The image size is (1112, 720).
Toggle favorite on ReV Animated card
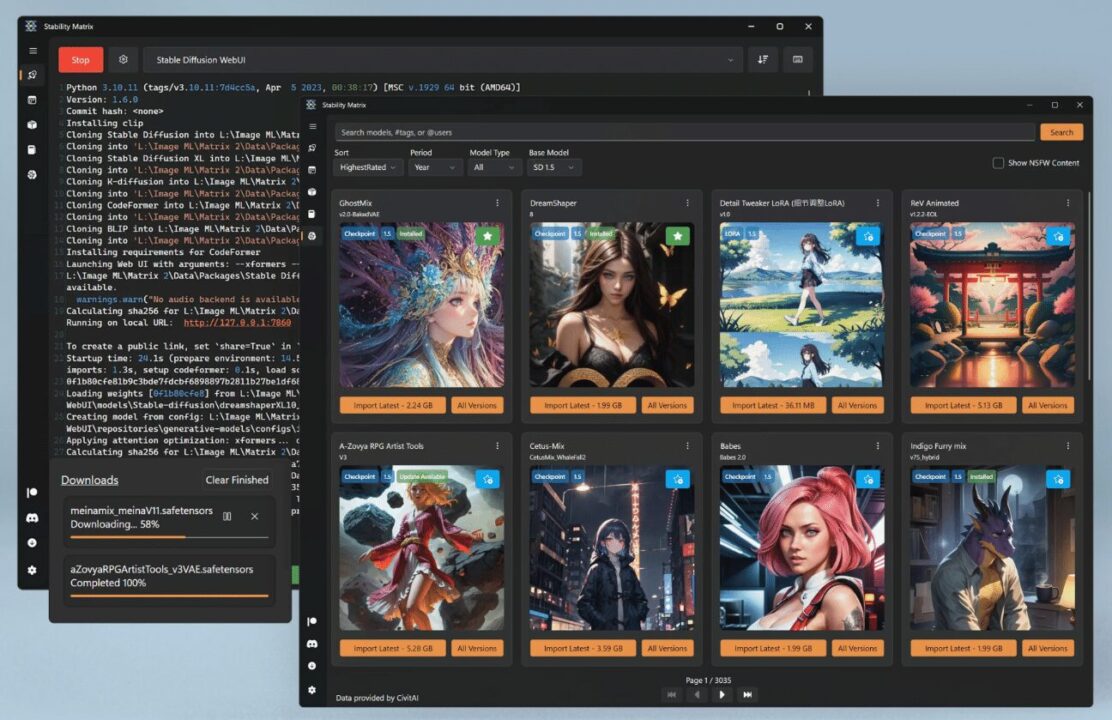(x=1058, y=236)
